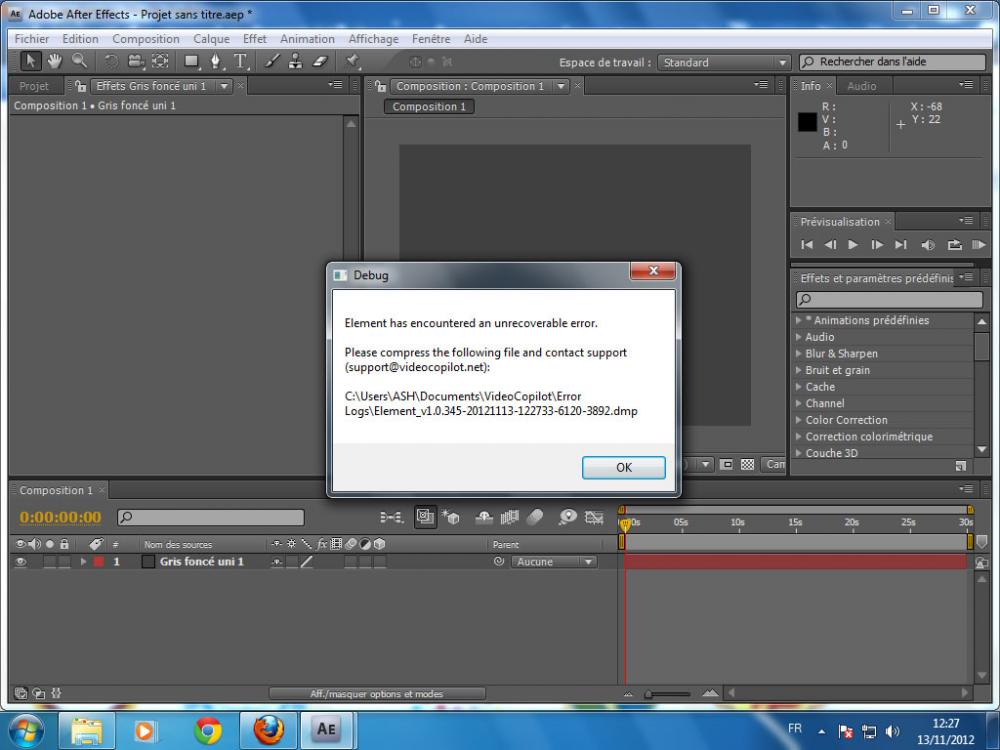Open the Composition Mini-Flowchart in timeline
This screenshot has width=1000, height=750.
pyautogui.click(x=391, y=517)
